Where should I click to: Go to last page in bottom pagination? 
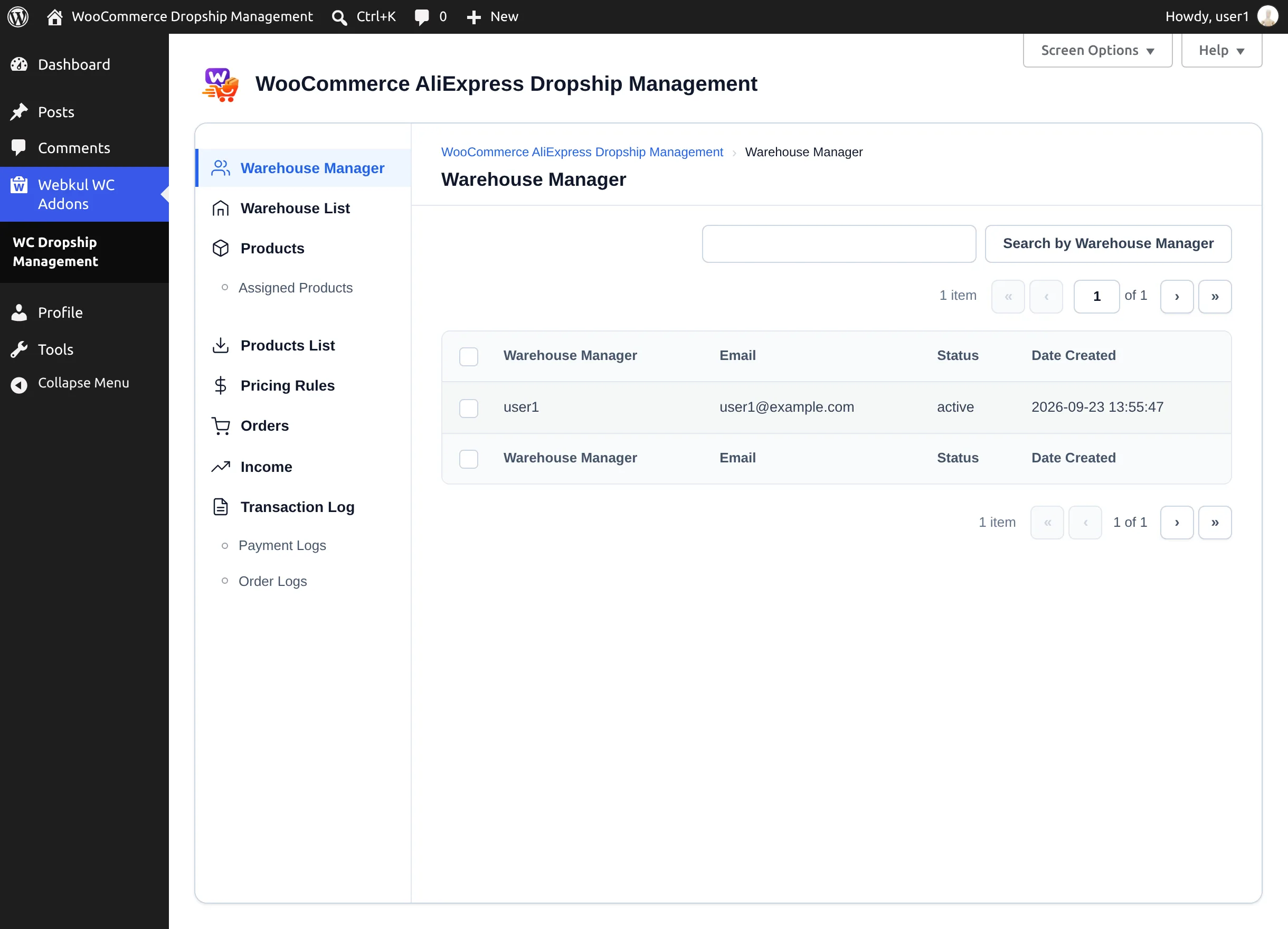coord(1215,523)
